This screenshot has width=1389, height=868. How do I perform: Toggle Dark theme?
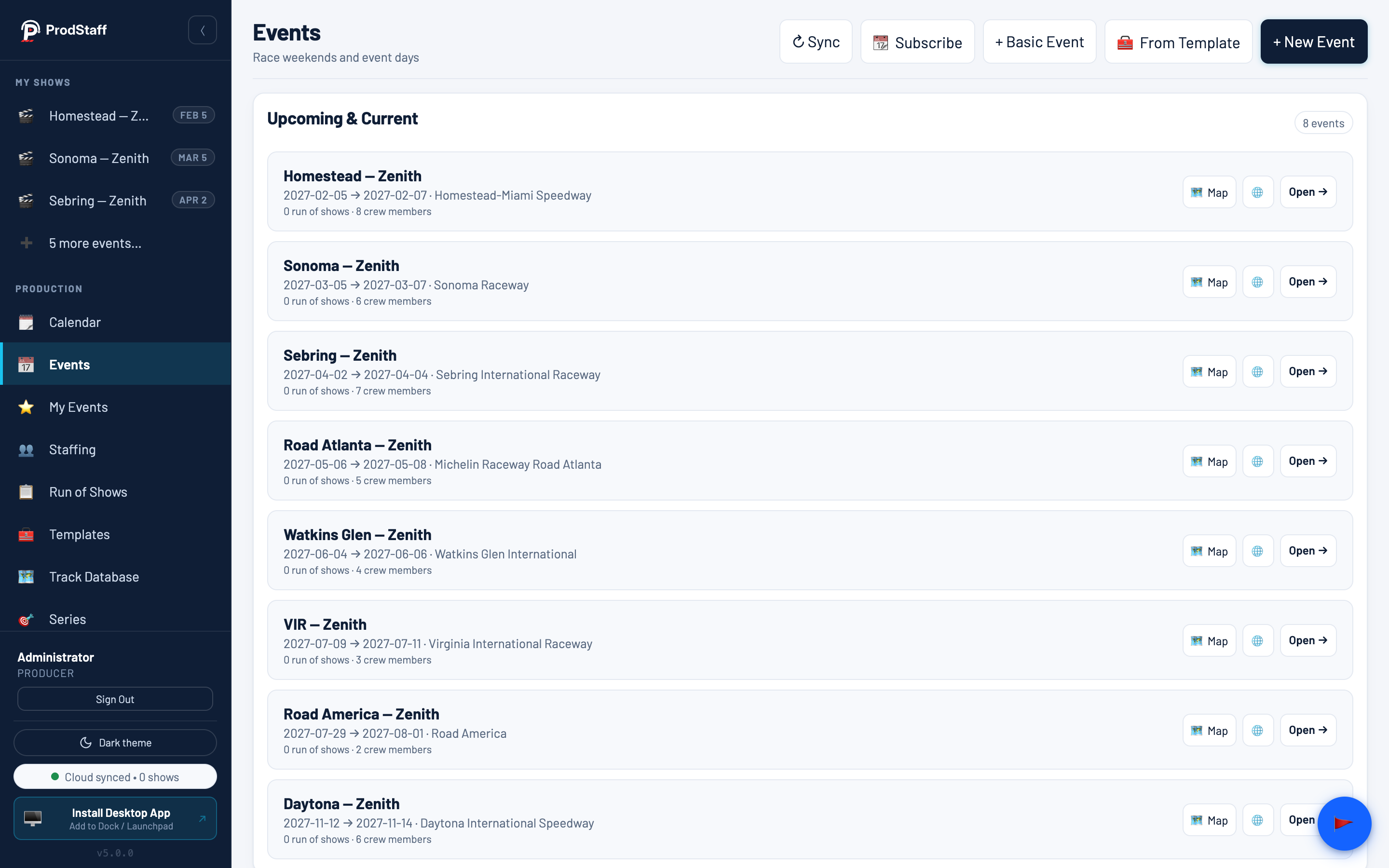[x=115, y=742]
